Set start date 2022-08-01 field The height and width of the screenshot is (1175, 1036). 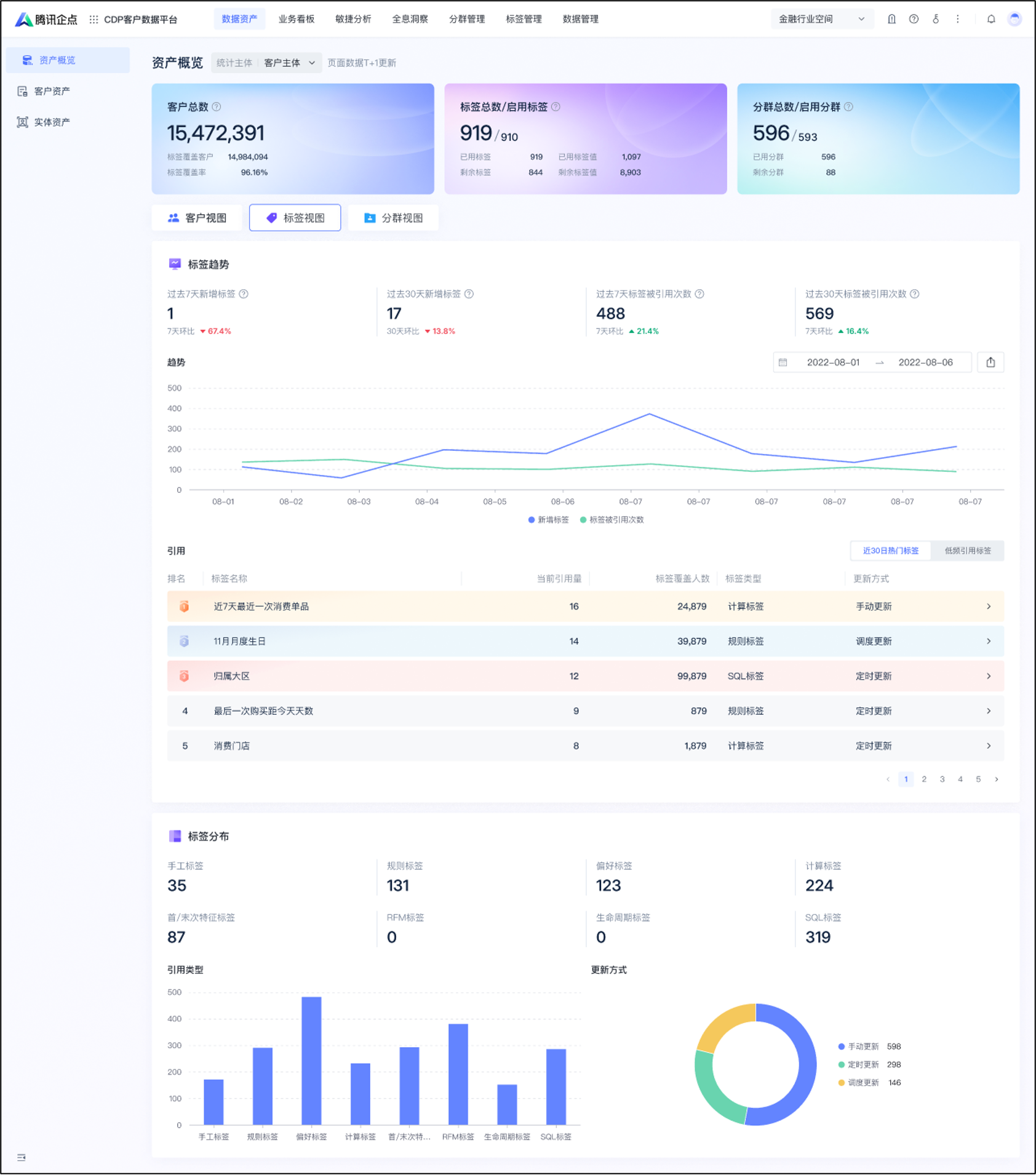(x=833, y=362)
